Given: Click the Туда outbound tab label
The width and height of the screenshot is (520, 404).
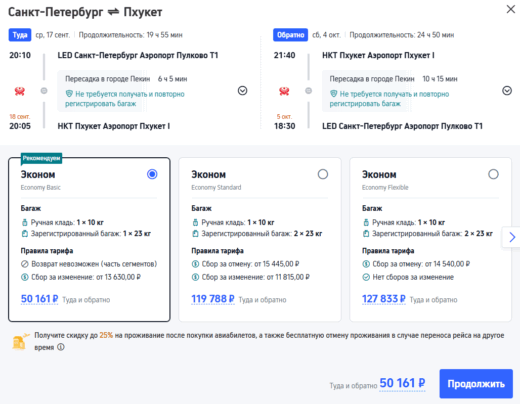Looking at the screenshot, I should click(20, 35).
